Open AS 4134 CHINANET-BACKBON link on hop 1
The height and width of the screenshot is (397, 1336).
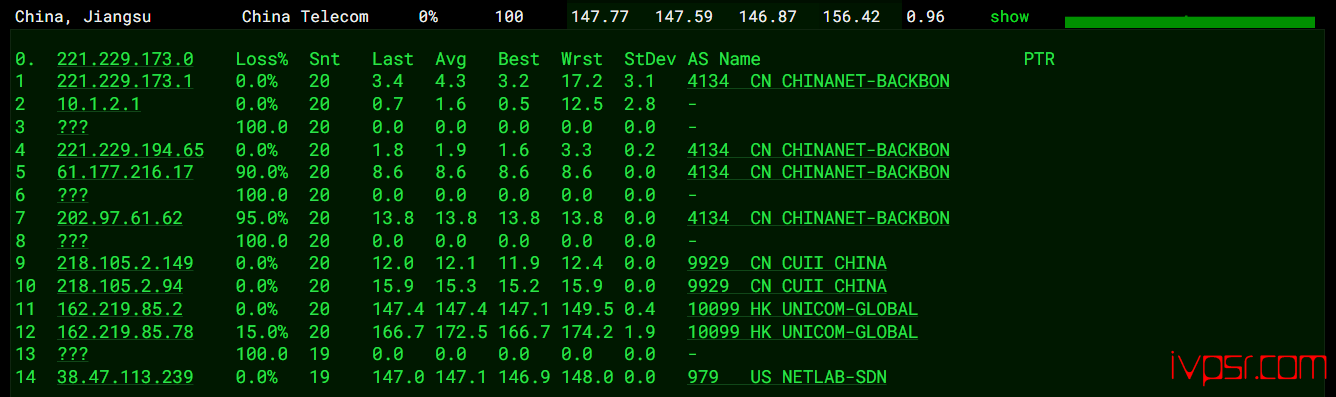818,82
